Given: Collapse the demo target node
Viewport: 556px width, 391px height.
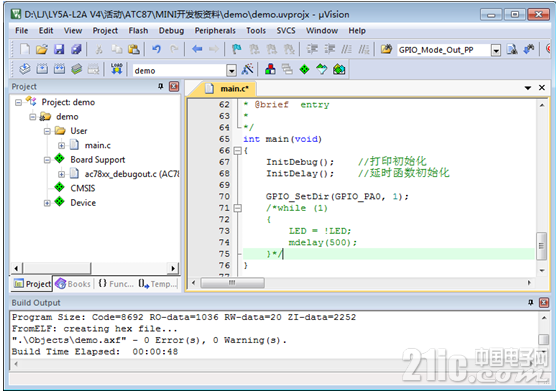Looking at the screenshot, I should click(33, 117).
